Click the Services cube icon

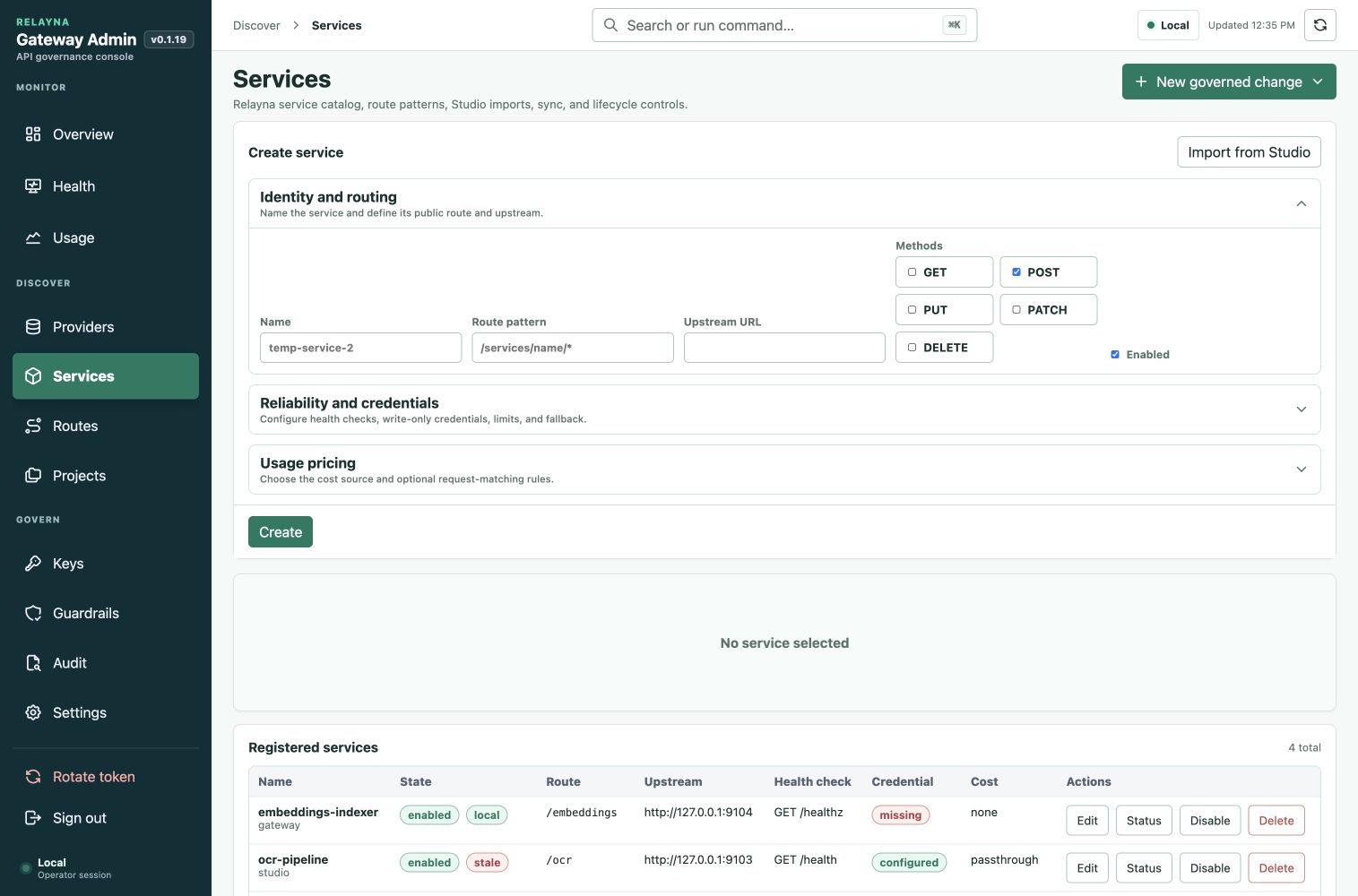click(33, 376)
